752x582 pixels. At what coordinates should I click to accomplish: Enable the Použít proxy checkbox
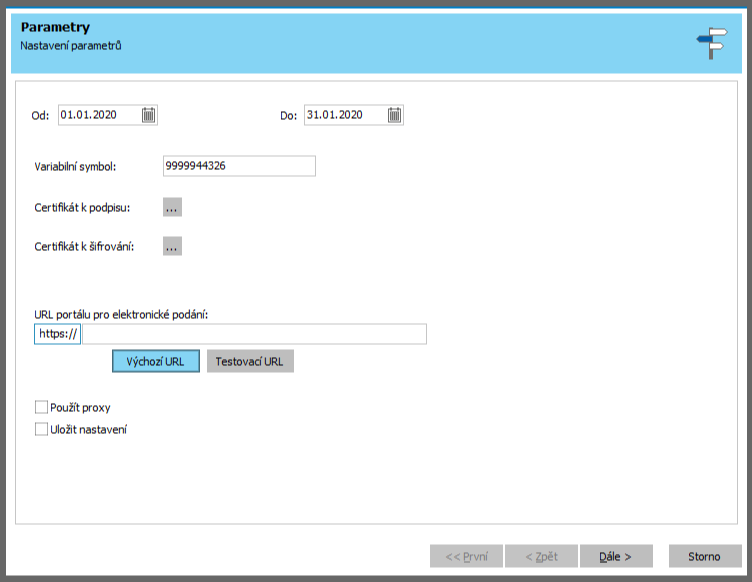coord(41,407)
